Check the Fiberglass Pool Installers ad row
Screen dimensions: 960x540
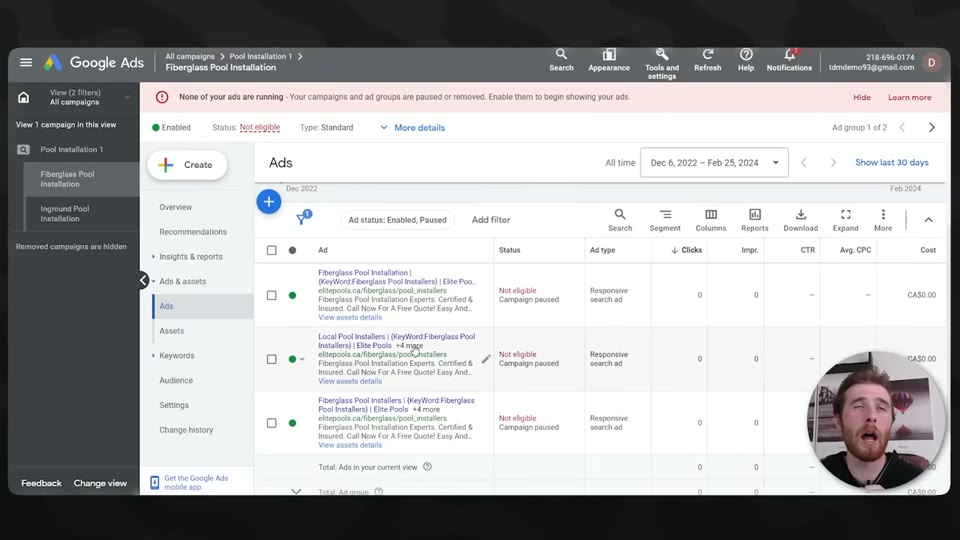click(x=271, y=422)
